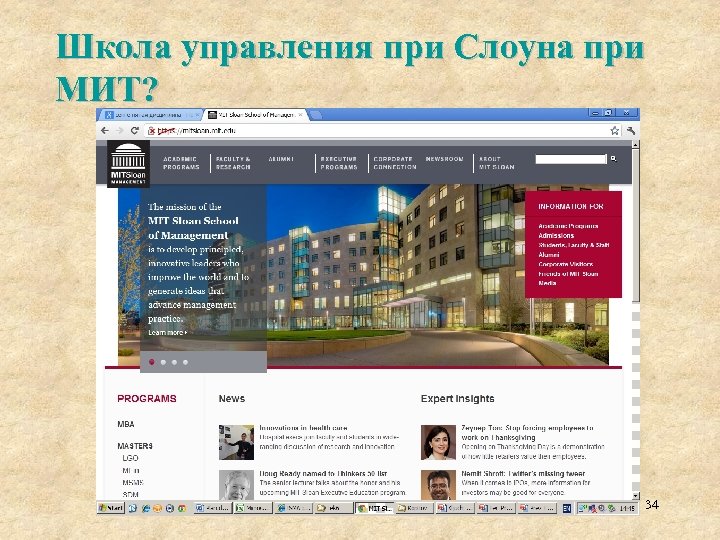
Task: Open the MASTERS programs link
Action: coord(135,446)
